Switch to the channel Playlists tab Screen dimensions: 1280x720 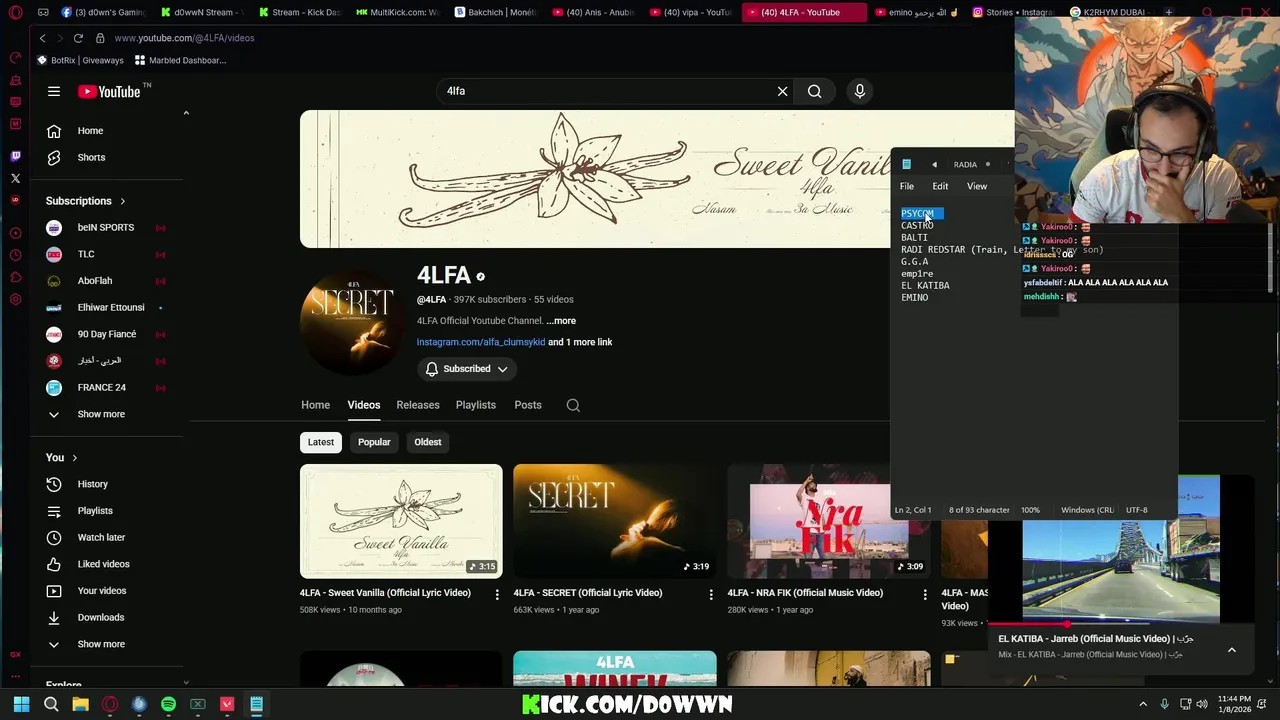coord(476,405)
